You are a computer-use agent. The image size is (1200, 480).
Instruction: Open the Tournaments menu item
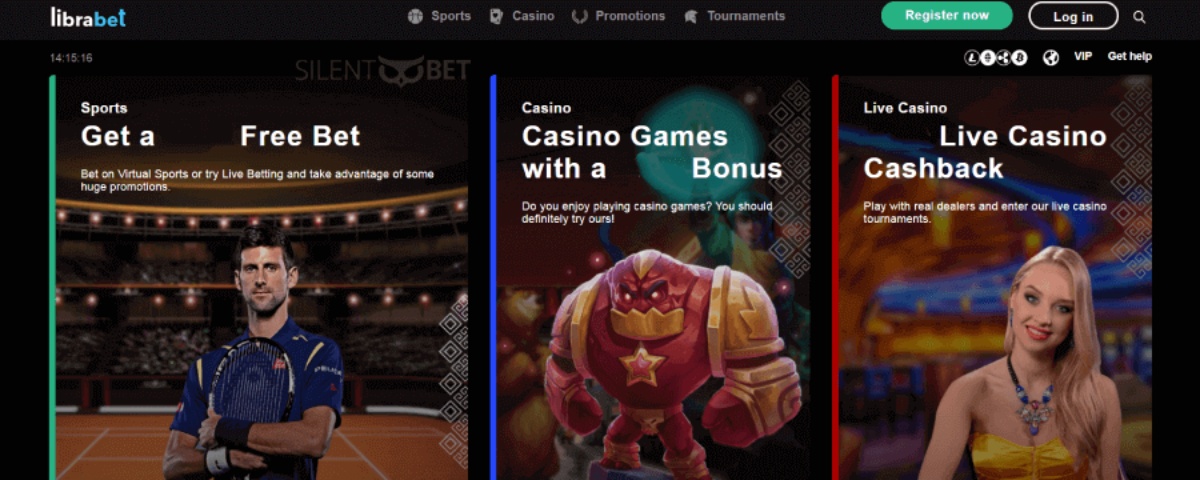pyautogui.click(x=746, y=16)
